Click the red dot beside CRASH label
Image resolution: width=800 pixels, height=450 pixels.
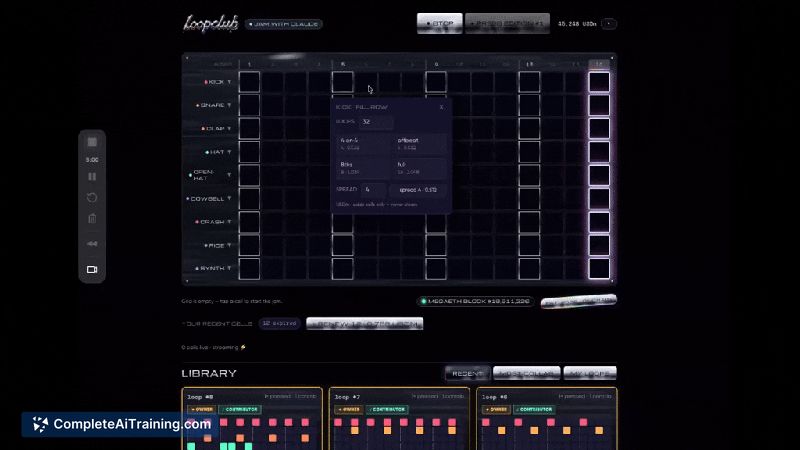pos(197,222)
